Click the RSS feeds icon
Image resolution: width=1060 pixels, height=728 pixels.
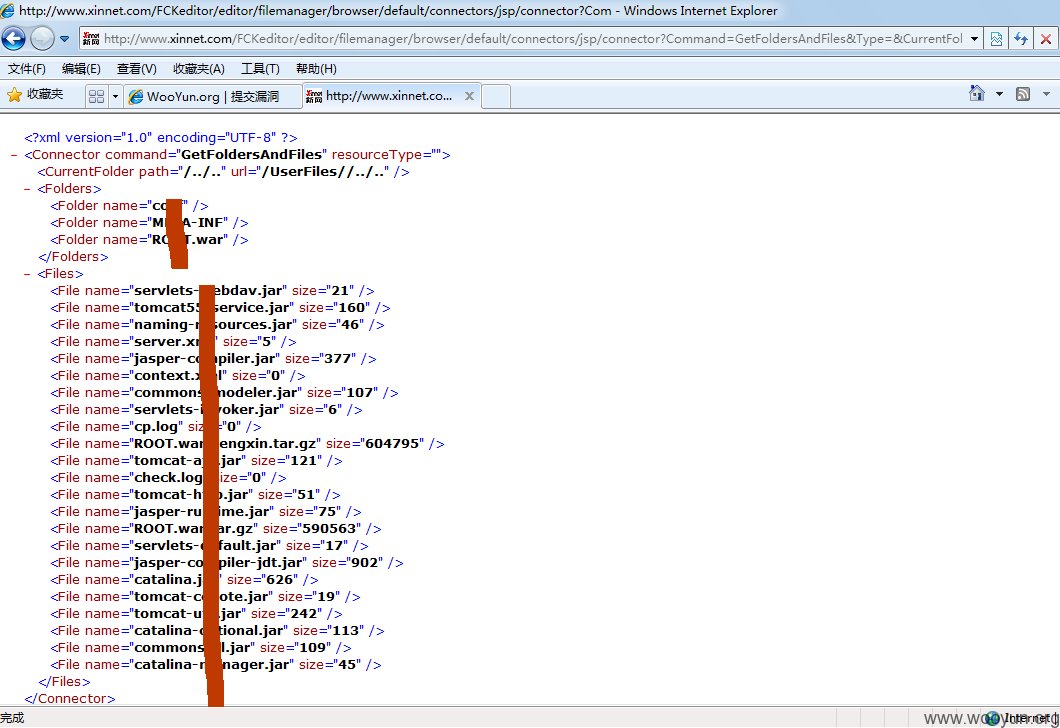coord(1023,94)
